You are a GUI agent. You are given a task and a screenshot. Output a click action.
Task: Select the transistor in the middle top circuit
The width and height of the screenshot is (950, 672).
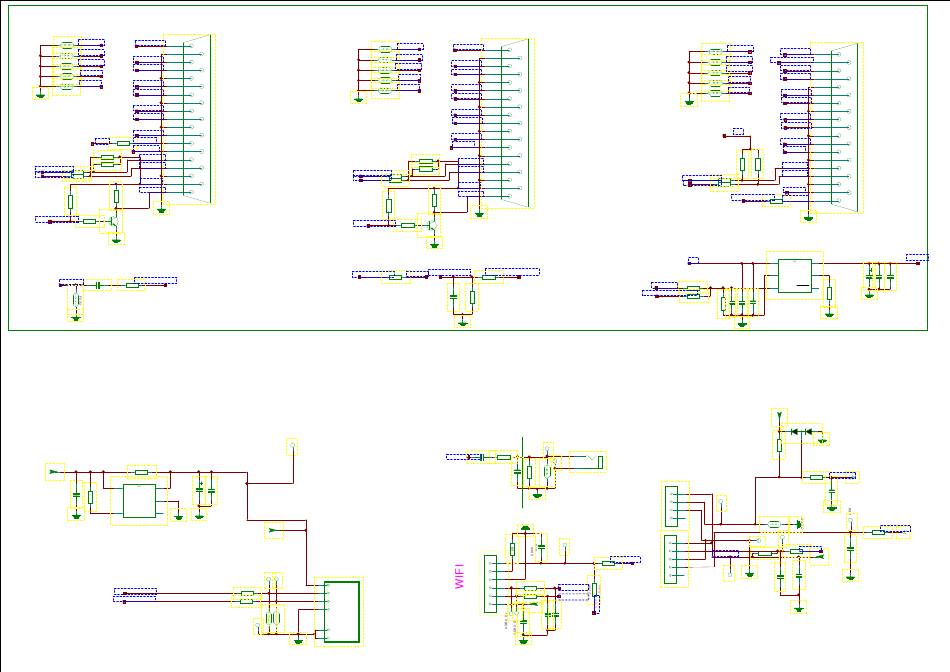point(432,225)
